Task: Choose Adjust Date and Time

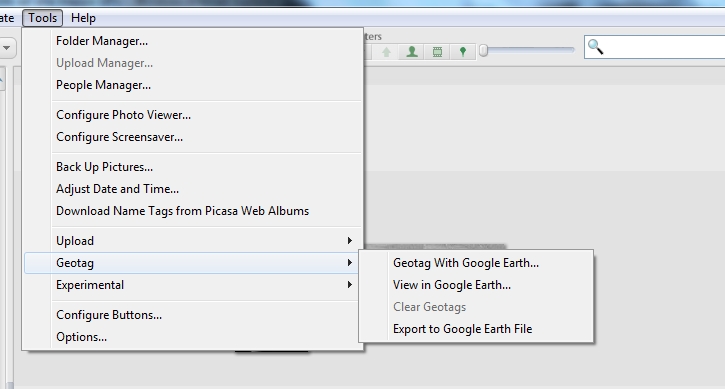Action: 193,189
